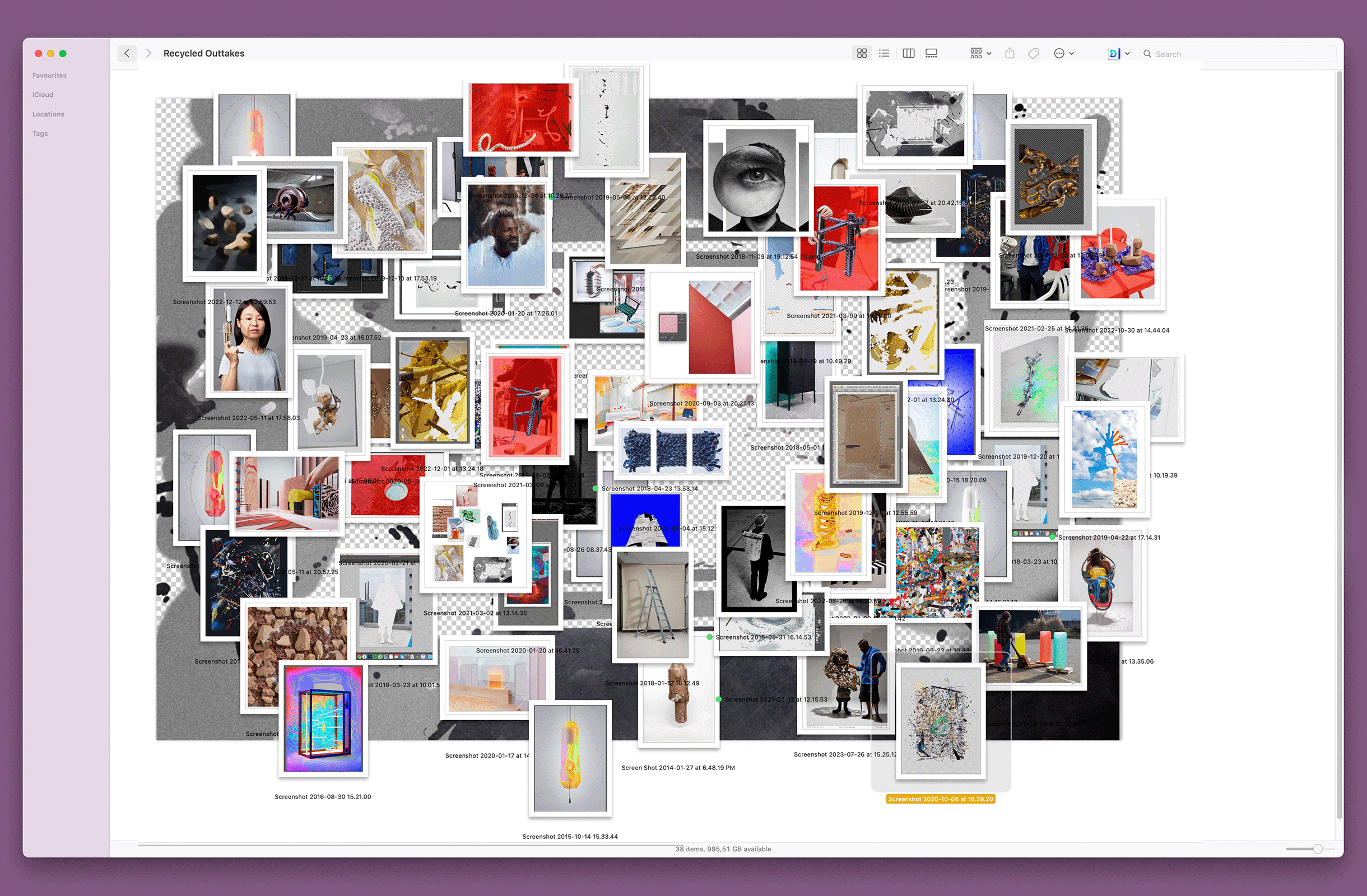
Task: Switch to icon view
Action: click(862, 53)
